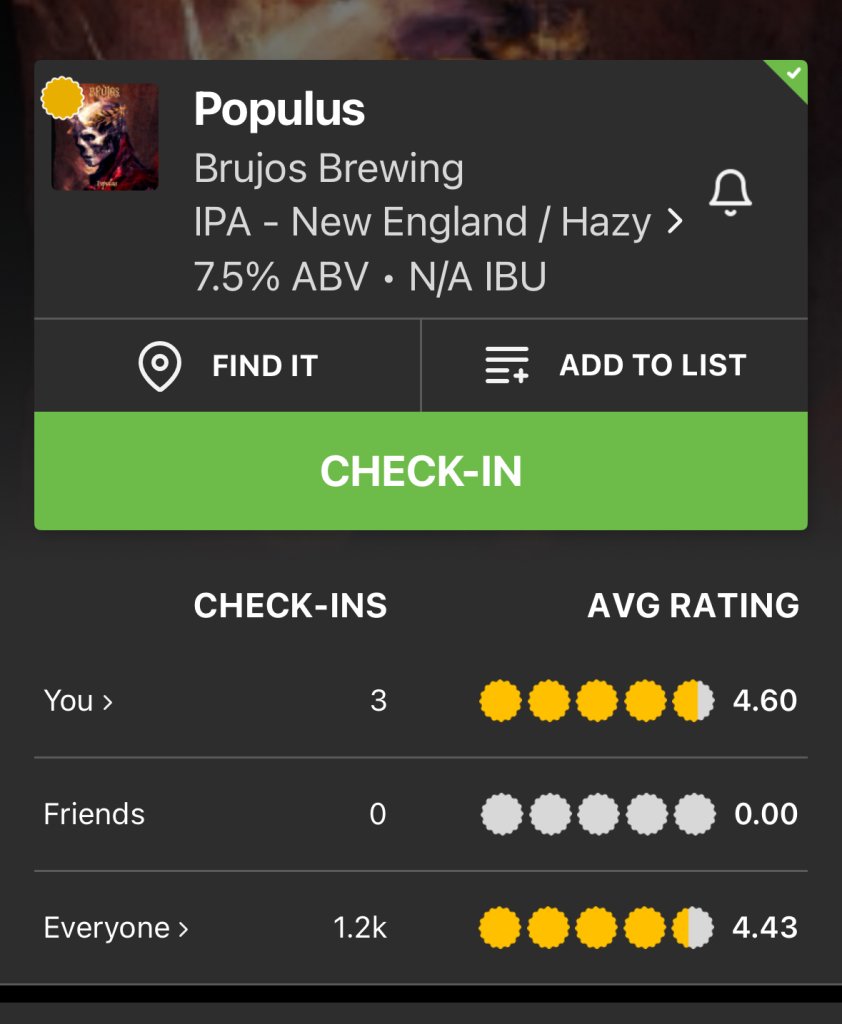Viewport: 842px width, 1024px height.
Task: Tap the notification bell icon
Action: tap(730, 193)
